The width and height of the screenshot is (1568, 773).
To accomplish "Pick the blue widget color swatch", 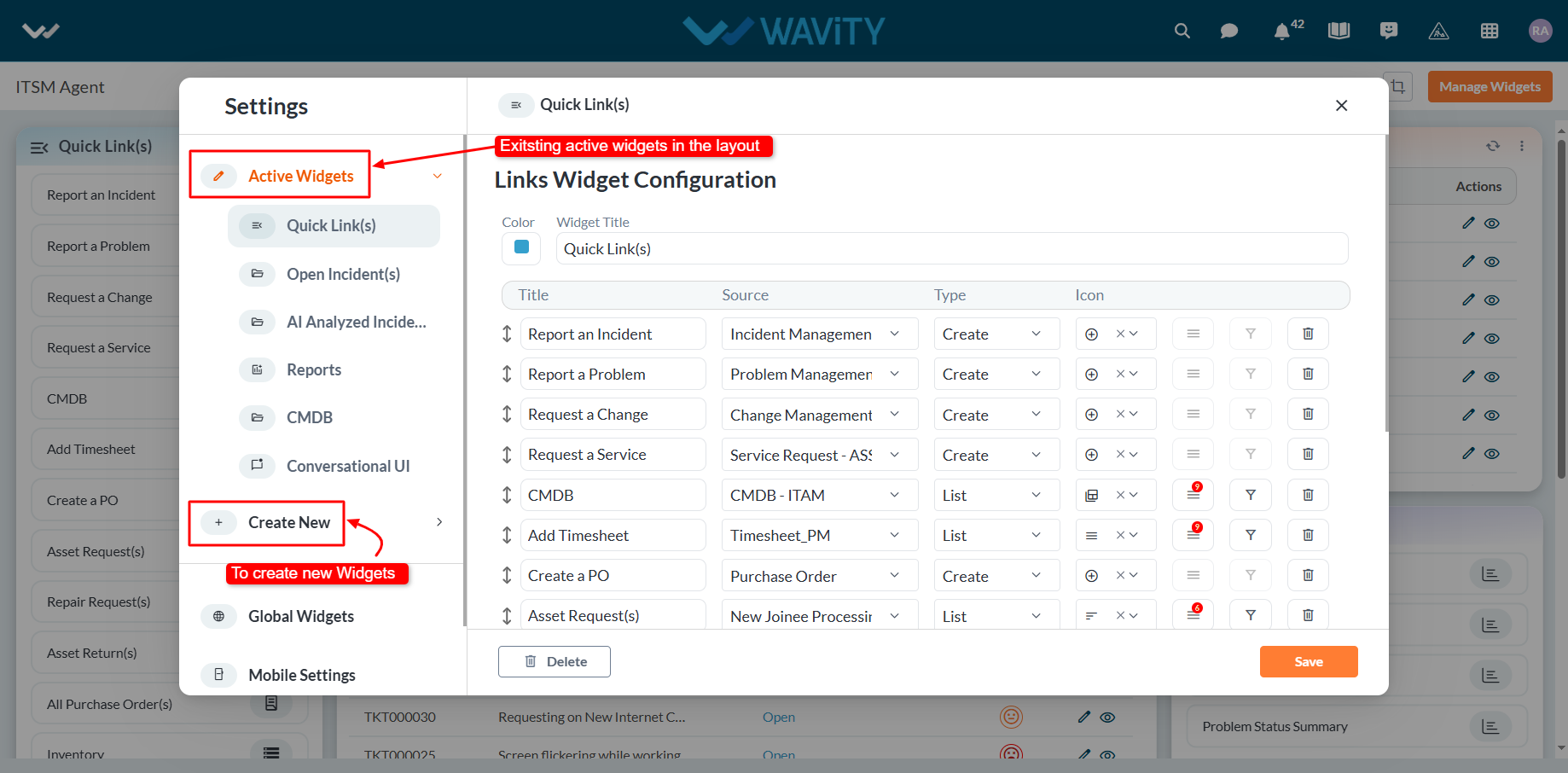I will [x=521, y=247].
